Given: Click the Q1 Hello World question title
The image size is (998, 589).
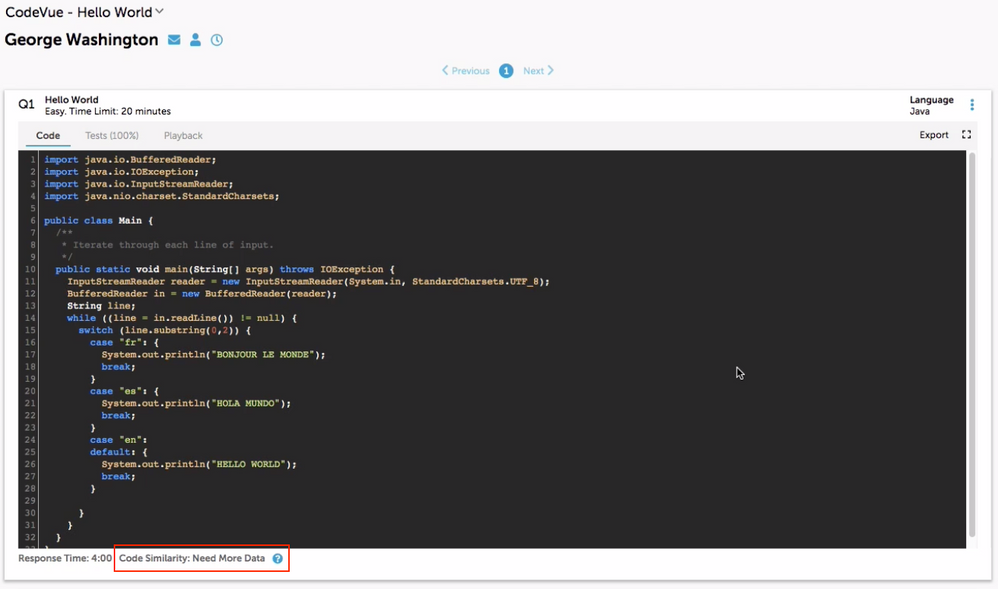Looking at the screenshot, I should click(70, 100).
